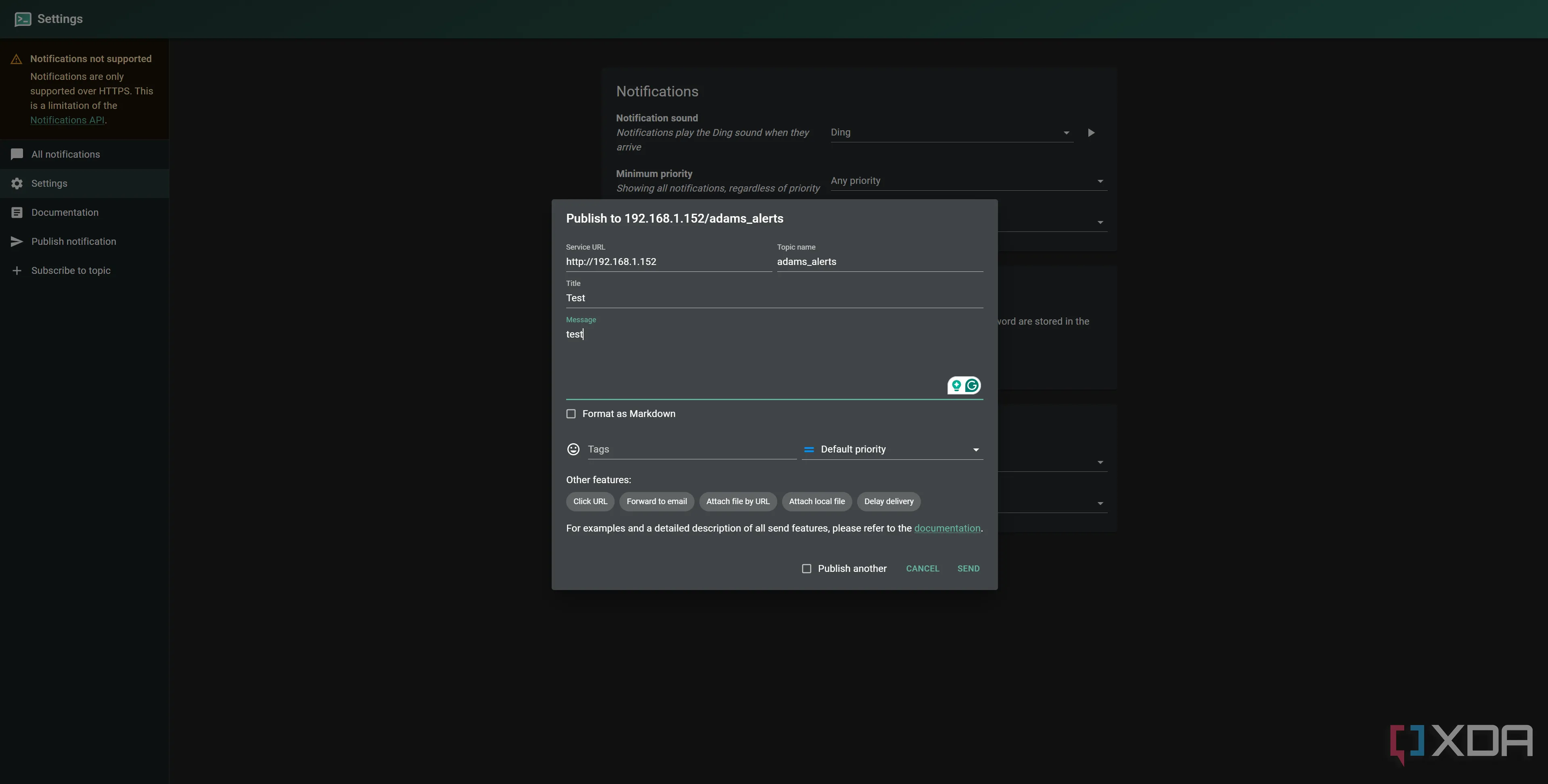1548x784 pixels.
Task: Add a Click URL feature chip
Action: click(x=590, y=502)
